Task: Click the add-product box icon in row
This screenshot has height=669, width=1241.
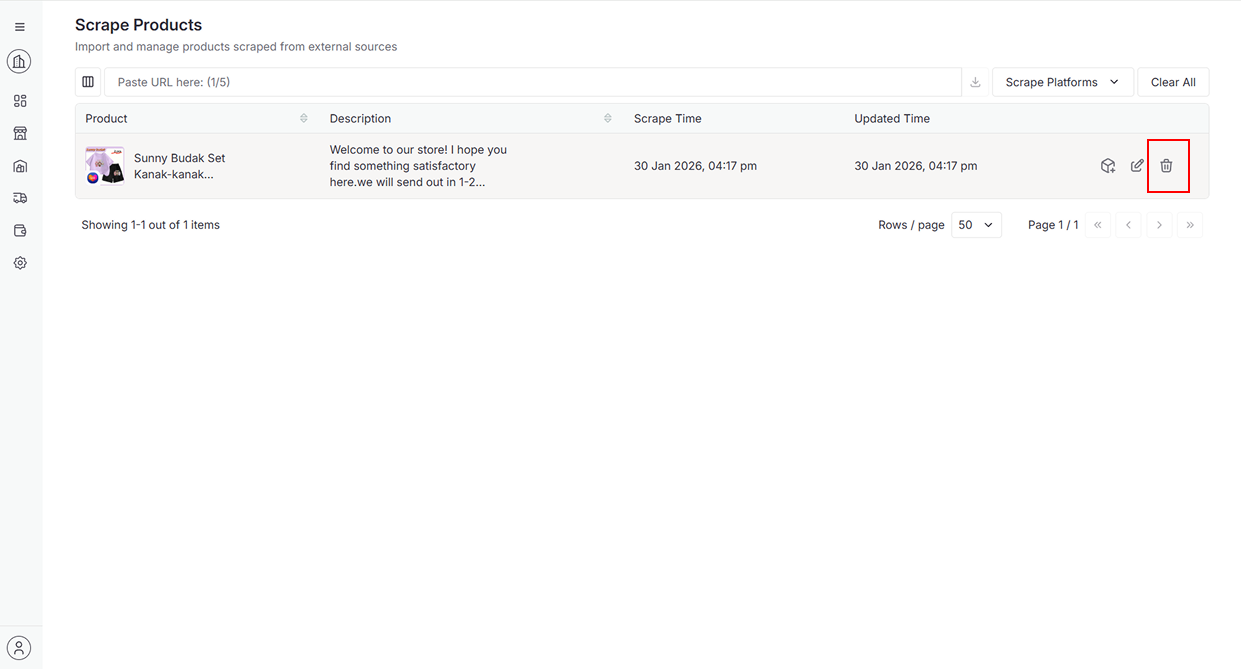Action: tap(1108, 166)
